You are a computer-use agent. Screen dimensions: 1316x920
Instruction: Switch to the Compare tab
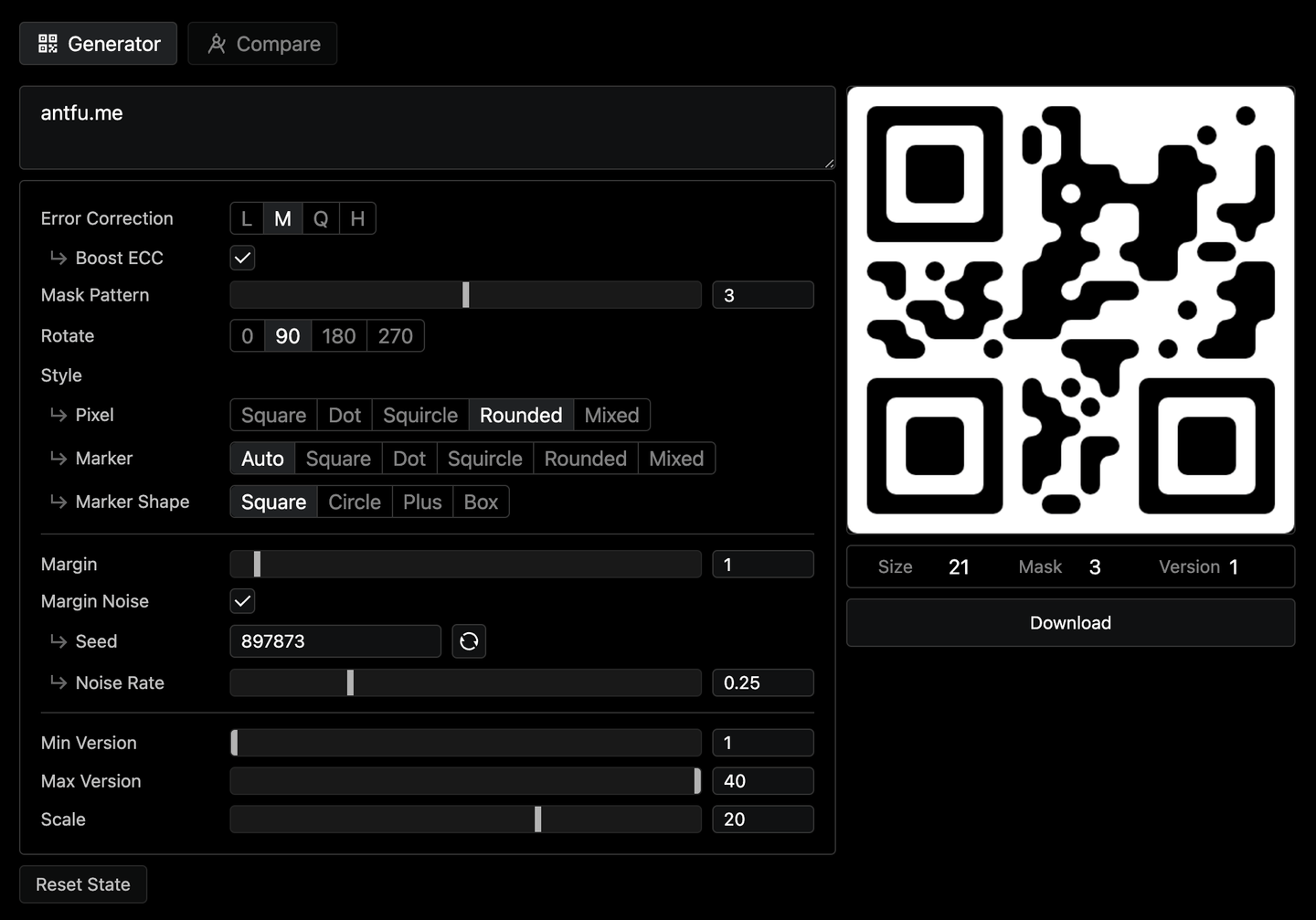pos(263,43)
